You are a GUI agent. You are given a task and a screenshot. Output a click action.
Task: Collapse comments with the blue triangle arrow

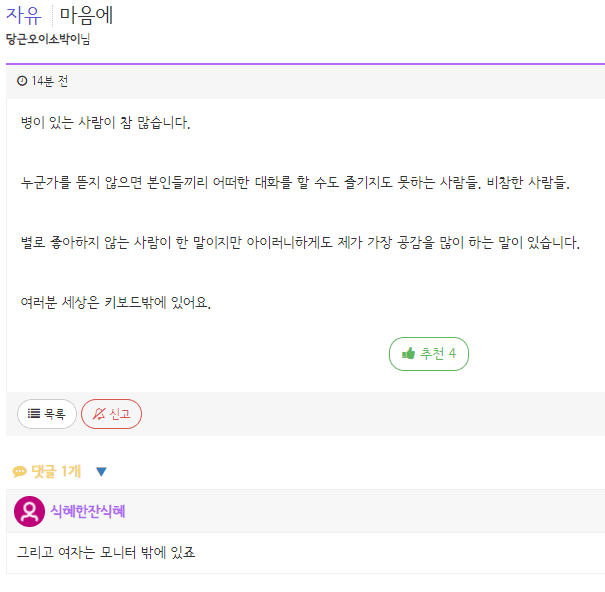[101, 472]
